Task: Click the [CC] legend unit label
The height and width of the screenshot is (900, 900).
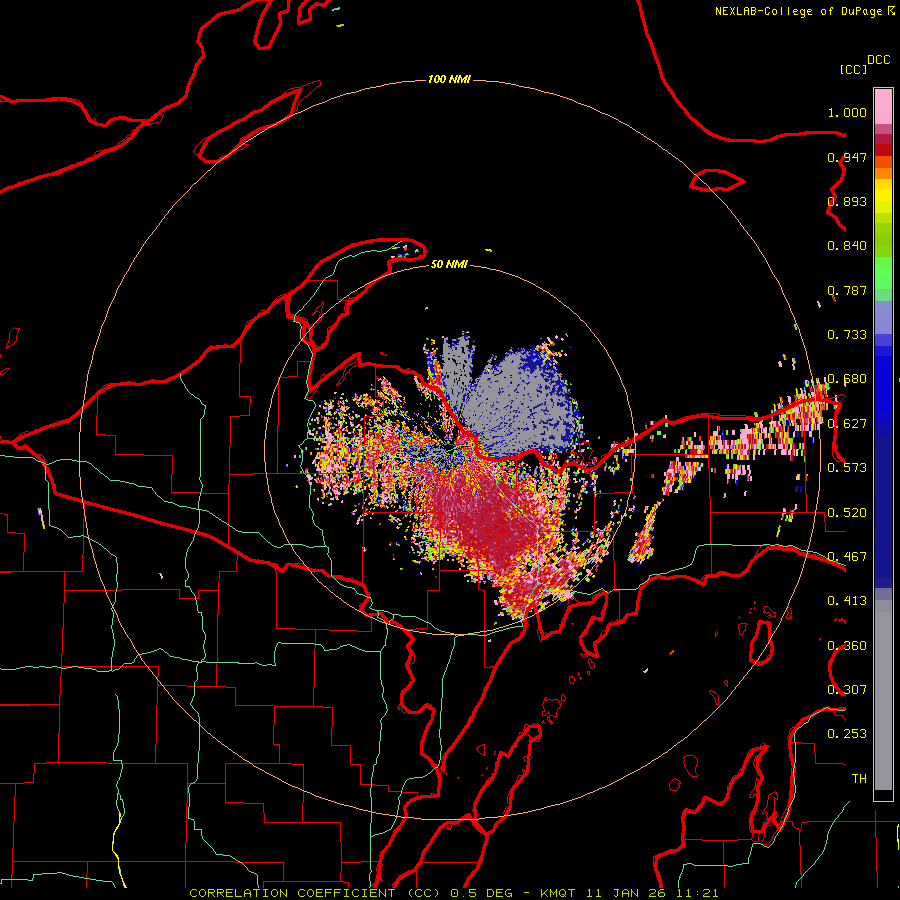Action: point(853,69)
